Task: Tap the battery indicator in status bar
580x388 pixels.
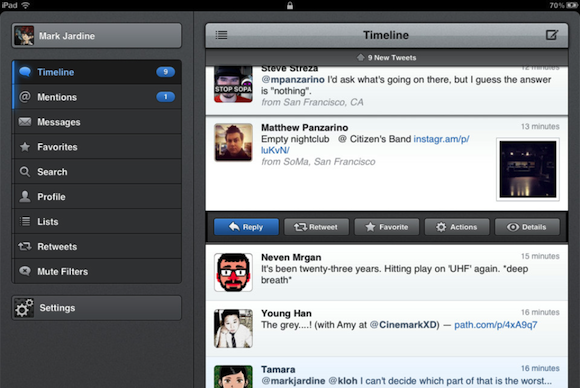Action: coord(571,5)
